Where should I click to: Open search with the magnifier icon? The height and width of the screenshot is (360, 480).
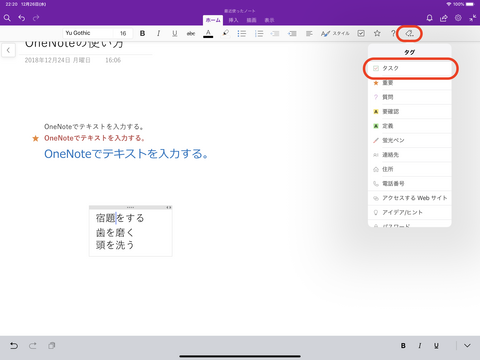click(x=7, y=18)
